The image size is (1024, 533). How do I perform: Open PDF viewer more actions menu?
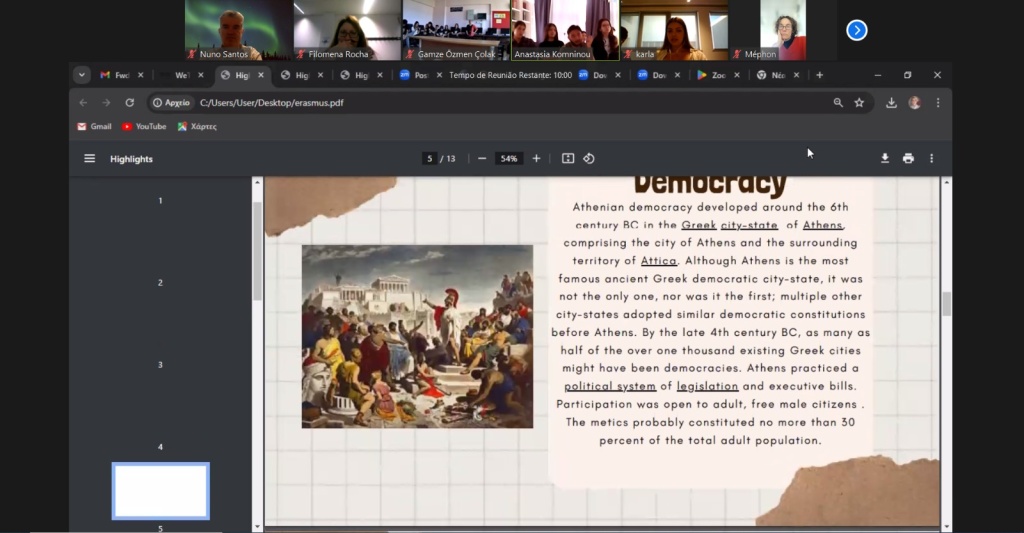[931, 158]
